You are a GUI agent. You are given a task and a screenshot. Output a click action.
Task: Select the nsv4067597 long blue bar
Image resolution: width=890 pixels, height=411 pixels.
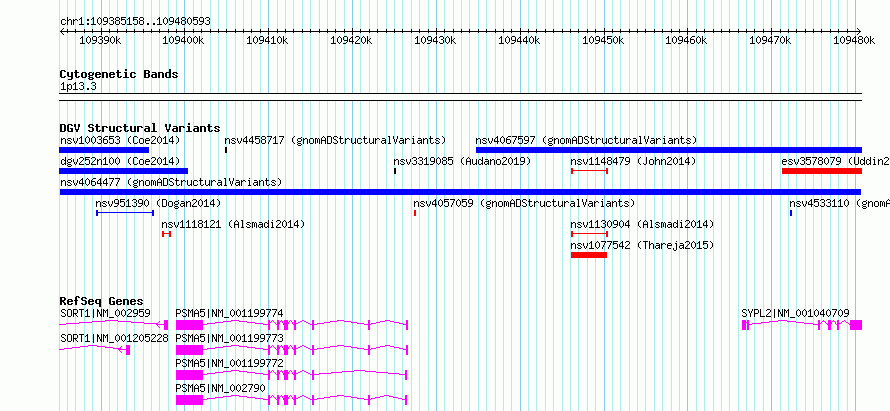pos(669,150)
